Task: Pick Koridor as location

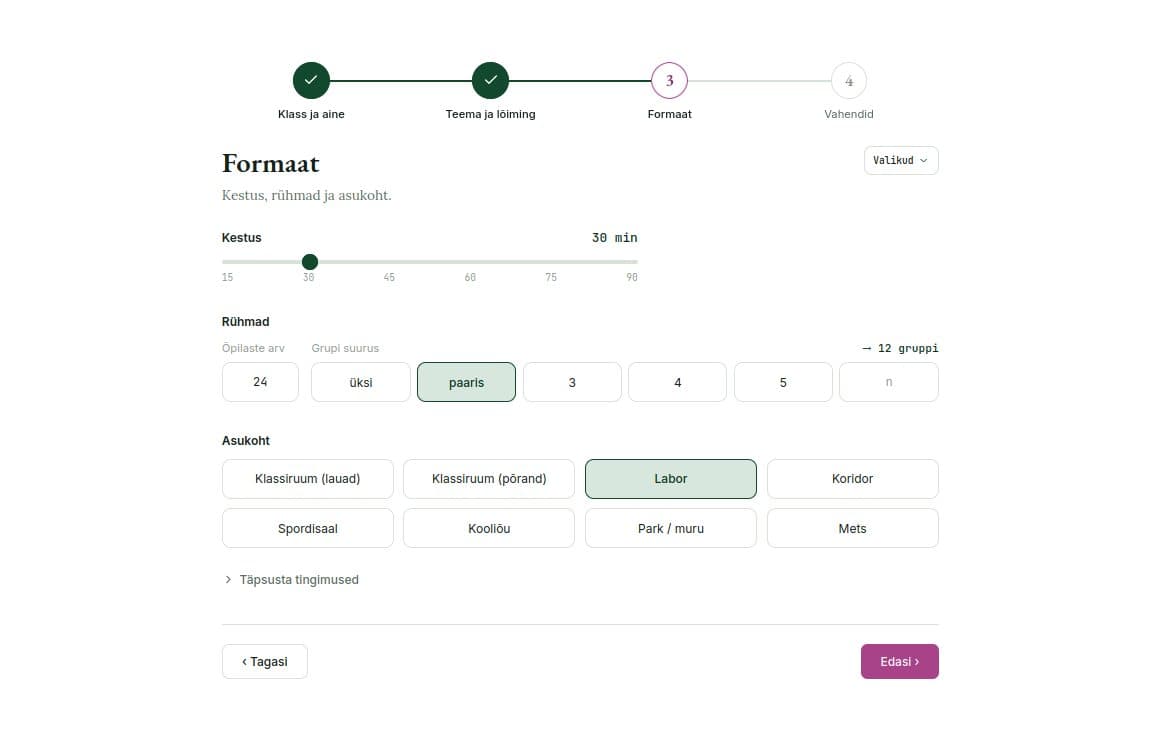Action: pos(852,479)
